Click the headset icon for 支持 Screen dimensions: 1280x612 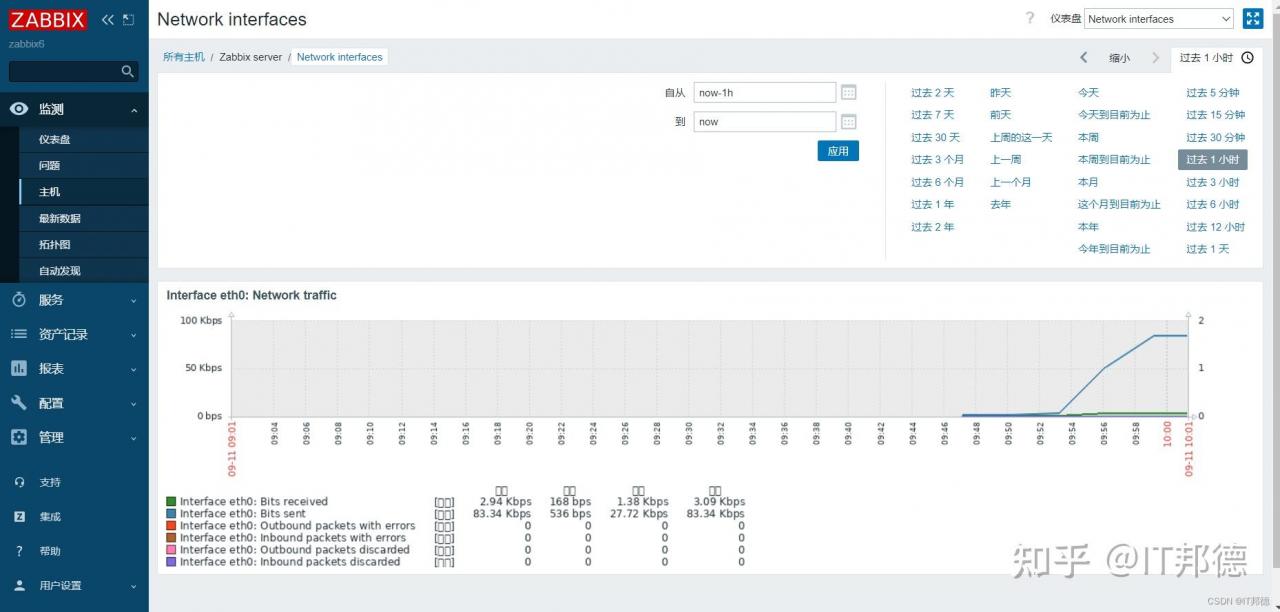pos(19,482)
